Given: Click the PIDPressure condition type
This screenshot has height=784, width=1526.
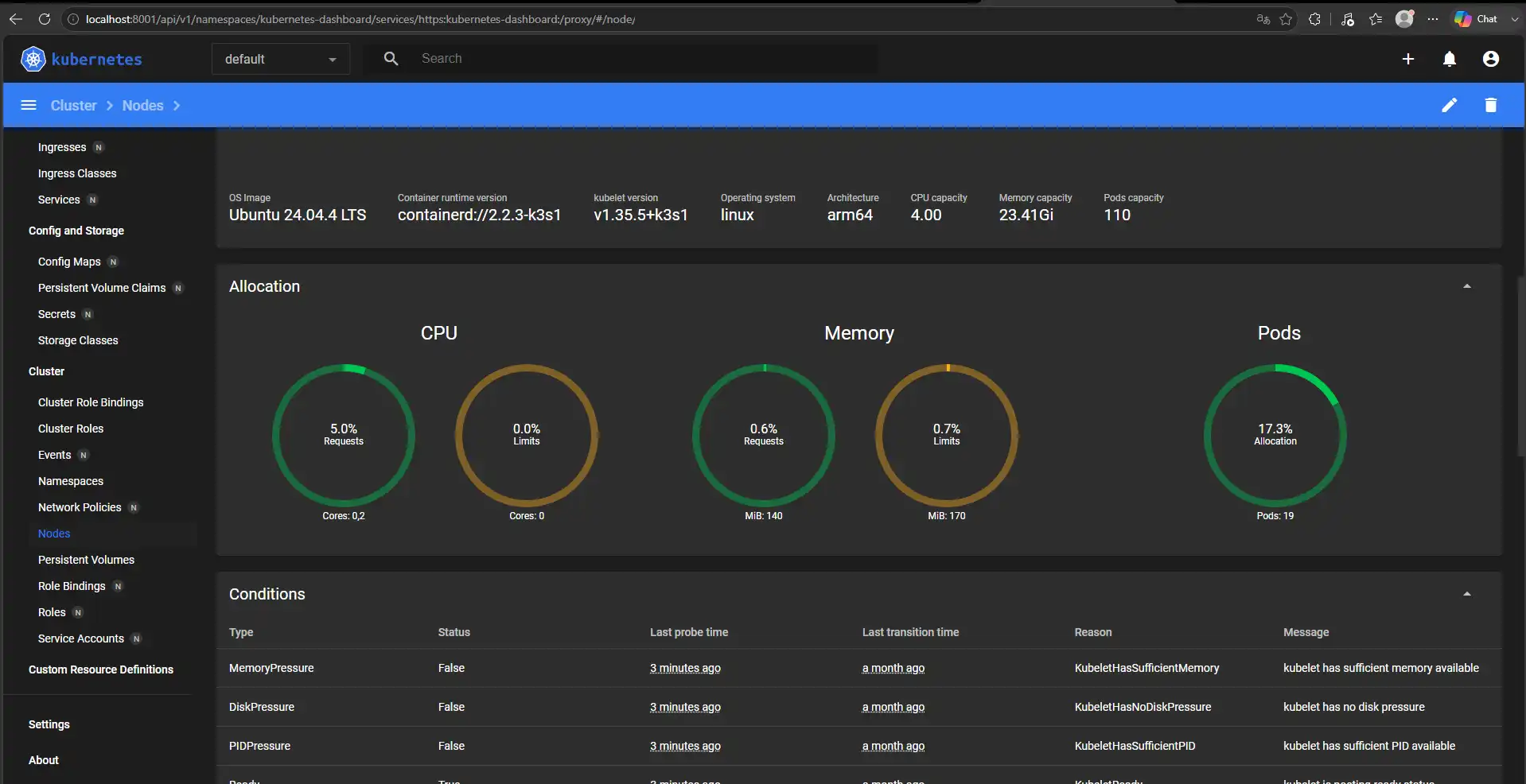Looking at the screenshot, I should pos(259,746).
